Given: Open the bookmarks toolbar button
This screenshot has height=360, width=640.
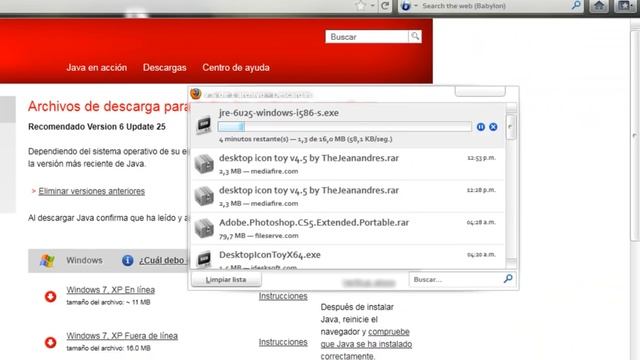Looking at the screenshot, I should tap(624, 5).
